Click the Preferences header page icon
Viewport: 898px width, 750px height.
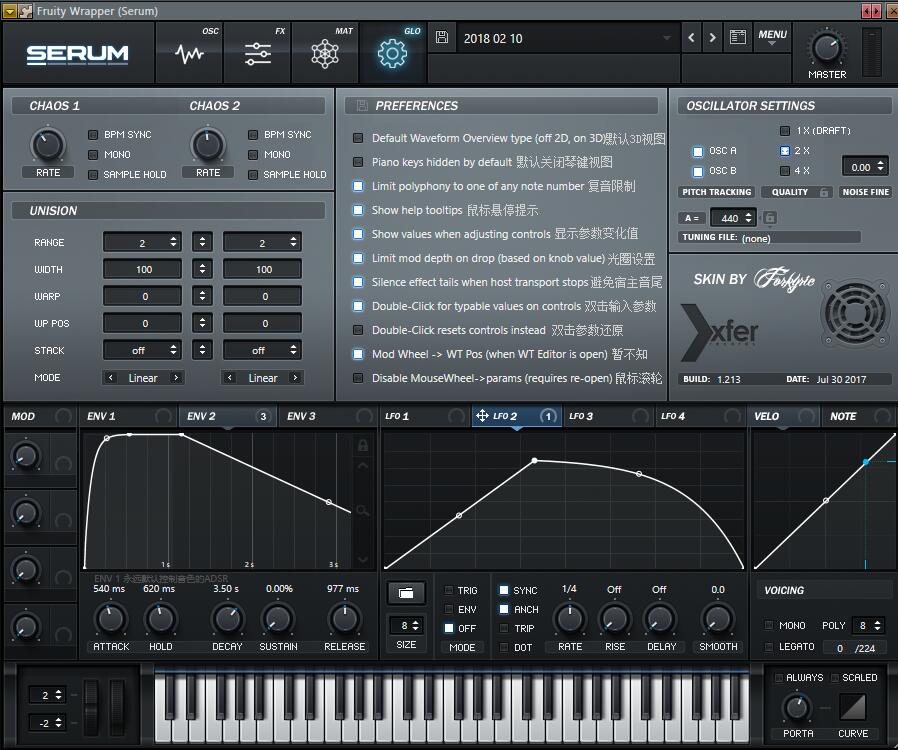(x=362, y=105)
